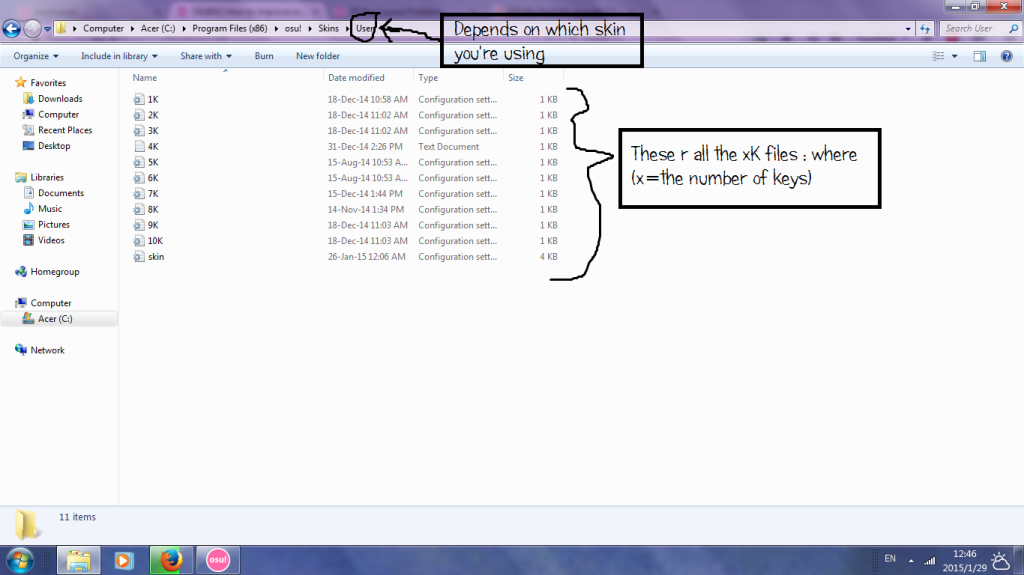Open Help with the question mark icon
The width and height of the screenshot is (1024, 575).
point(1006,56)
